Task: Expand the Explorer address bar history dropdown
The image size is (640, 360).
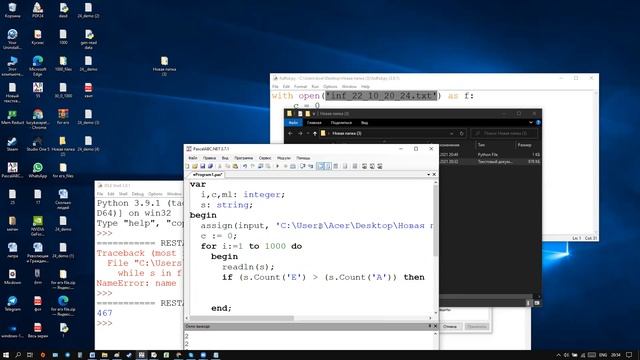Action: tap(452, 133)
